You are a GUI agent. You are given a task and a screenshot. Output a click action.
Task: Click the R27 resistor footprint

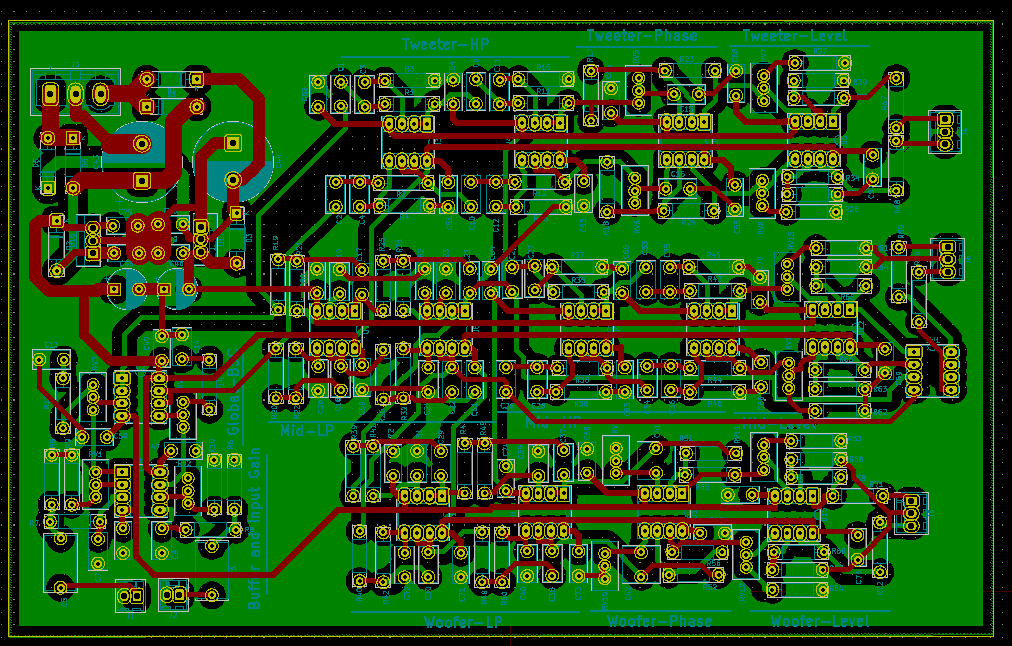[820, 63]
